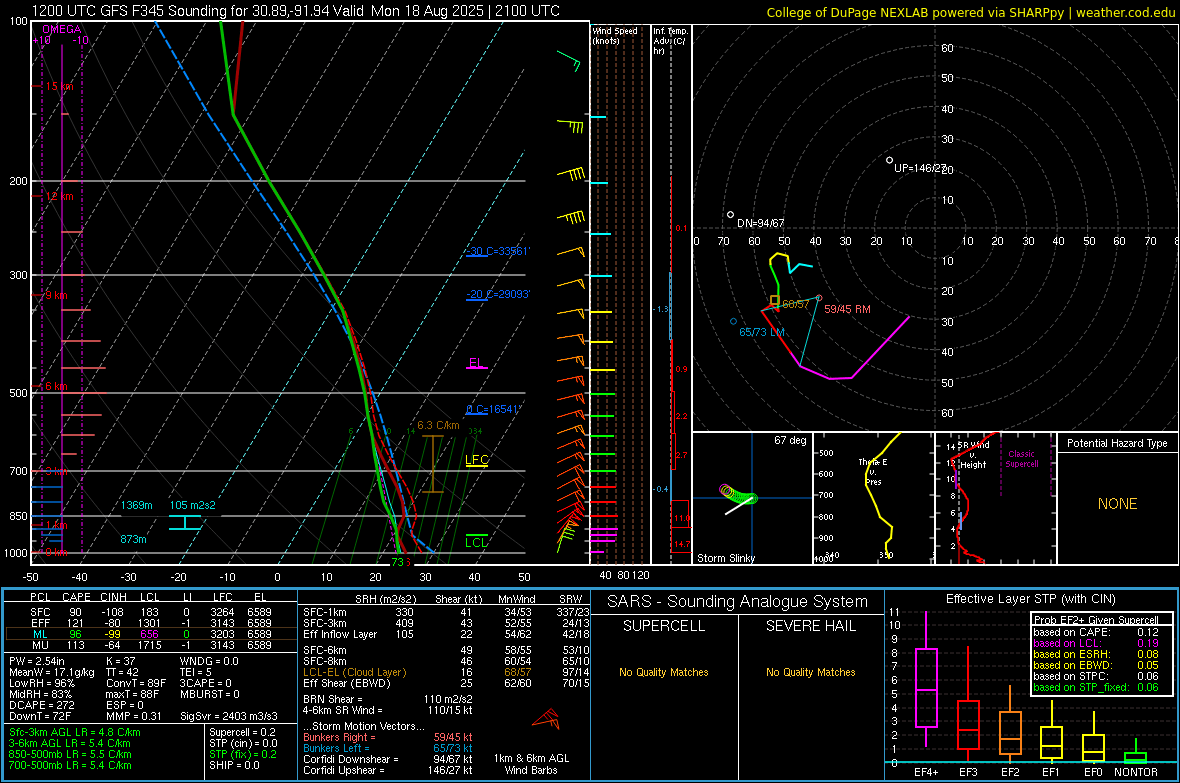Viewport: 1180px width, 783px height.
Task: Click the red Bunkers Right = 59/45 kt line
Action: (388, 738)
